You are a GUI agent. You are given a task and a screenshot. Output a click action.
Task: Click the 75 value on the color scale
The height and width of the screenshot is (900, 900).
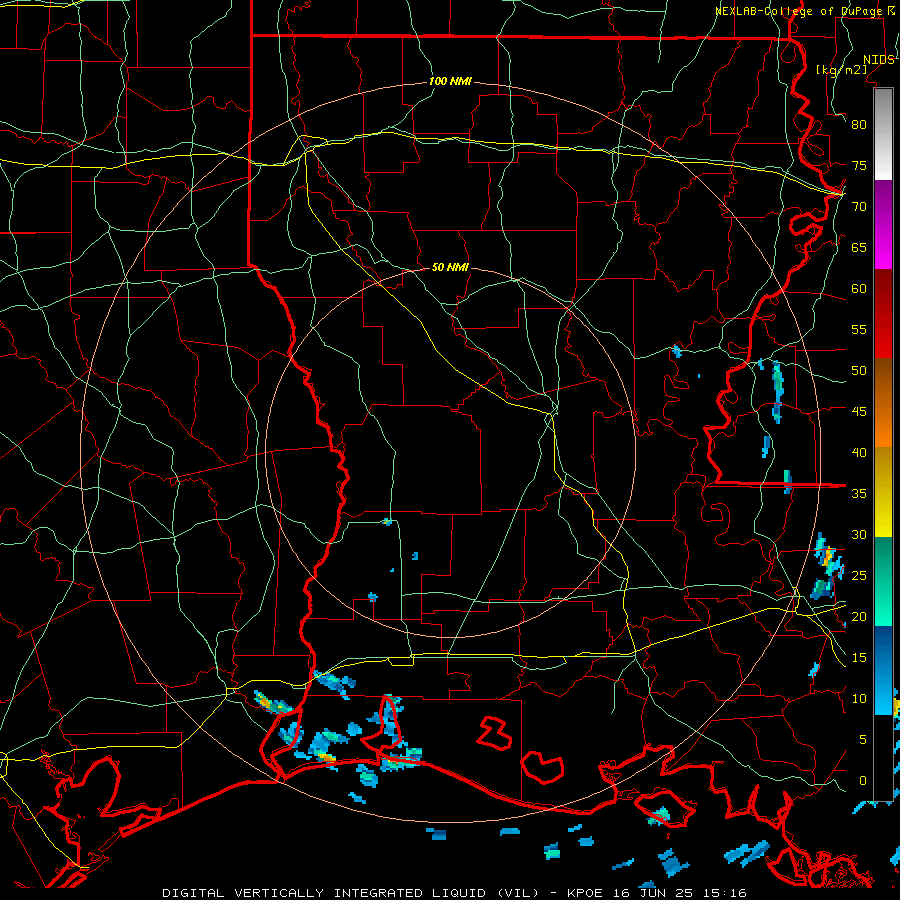click(859, 165)
